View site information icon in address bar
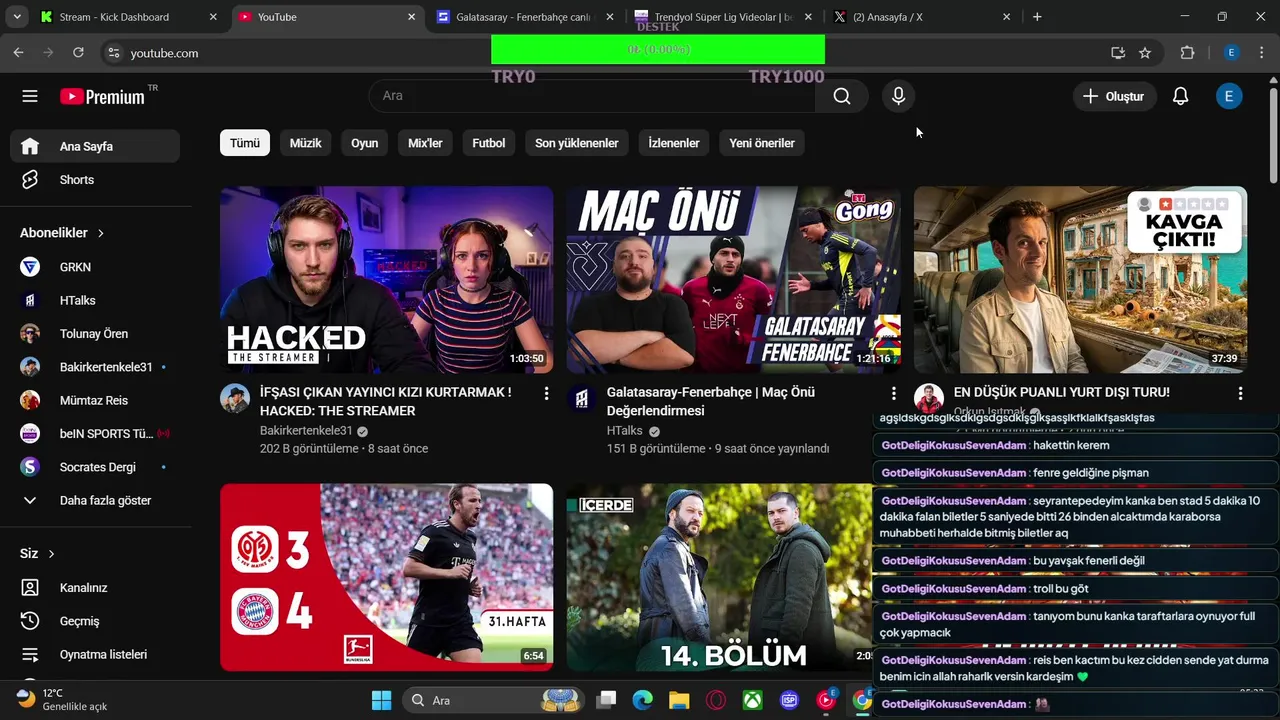 [x=113, y=53]
